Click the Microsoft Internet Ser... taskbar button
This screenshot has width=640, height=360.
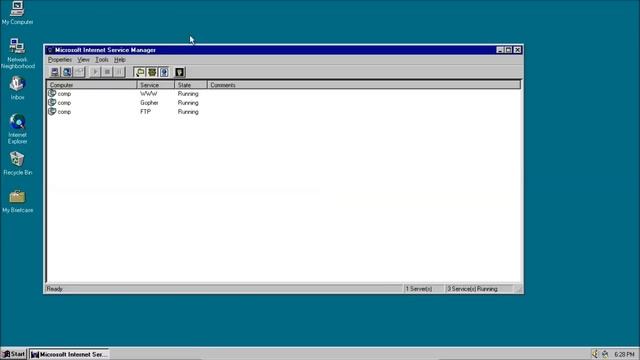point(69,354)
